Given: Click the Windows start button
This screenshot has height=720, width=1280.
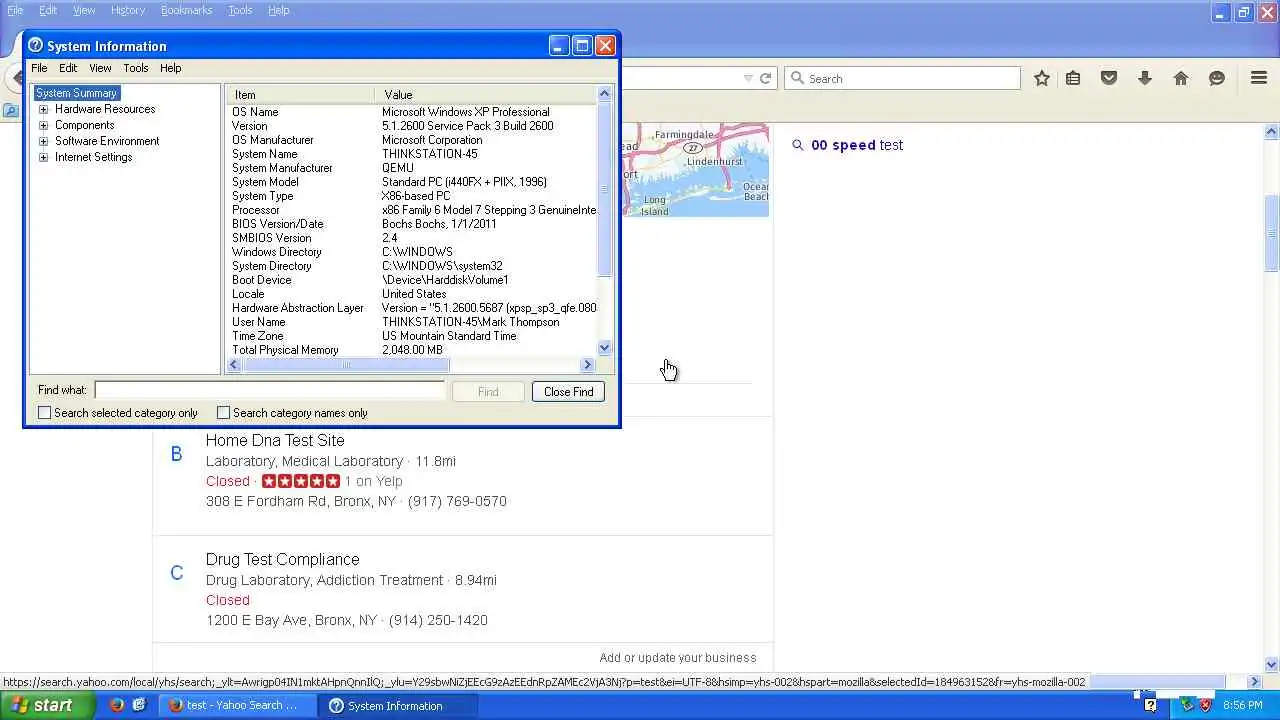Looking at the screenshot, I should click(x=48, y=705).
